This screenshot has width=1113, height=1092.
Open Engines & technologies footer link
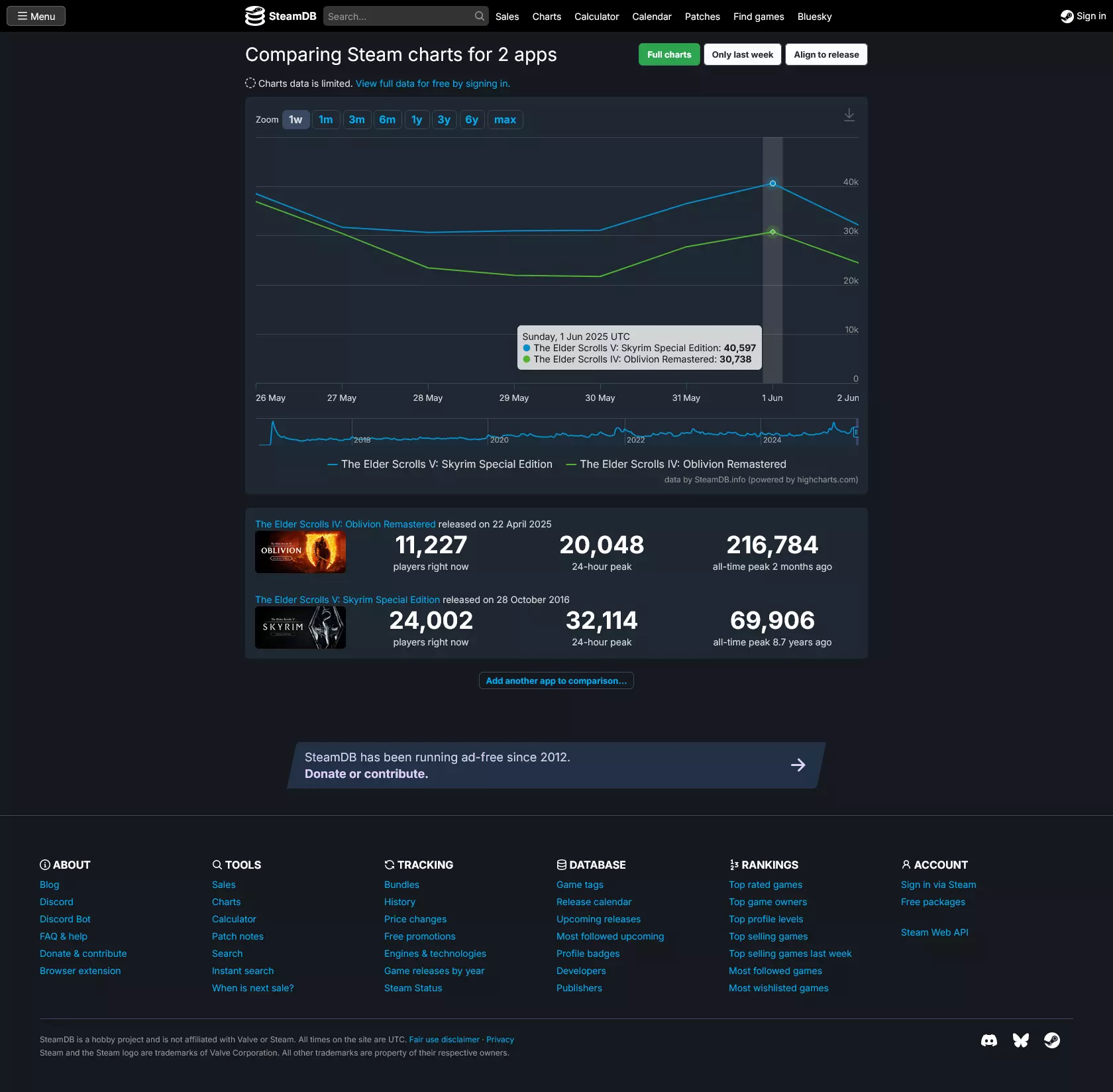(x=435, y=954)
